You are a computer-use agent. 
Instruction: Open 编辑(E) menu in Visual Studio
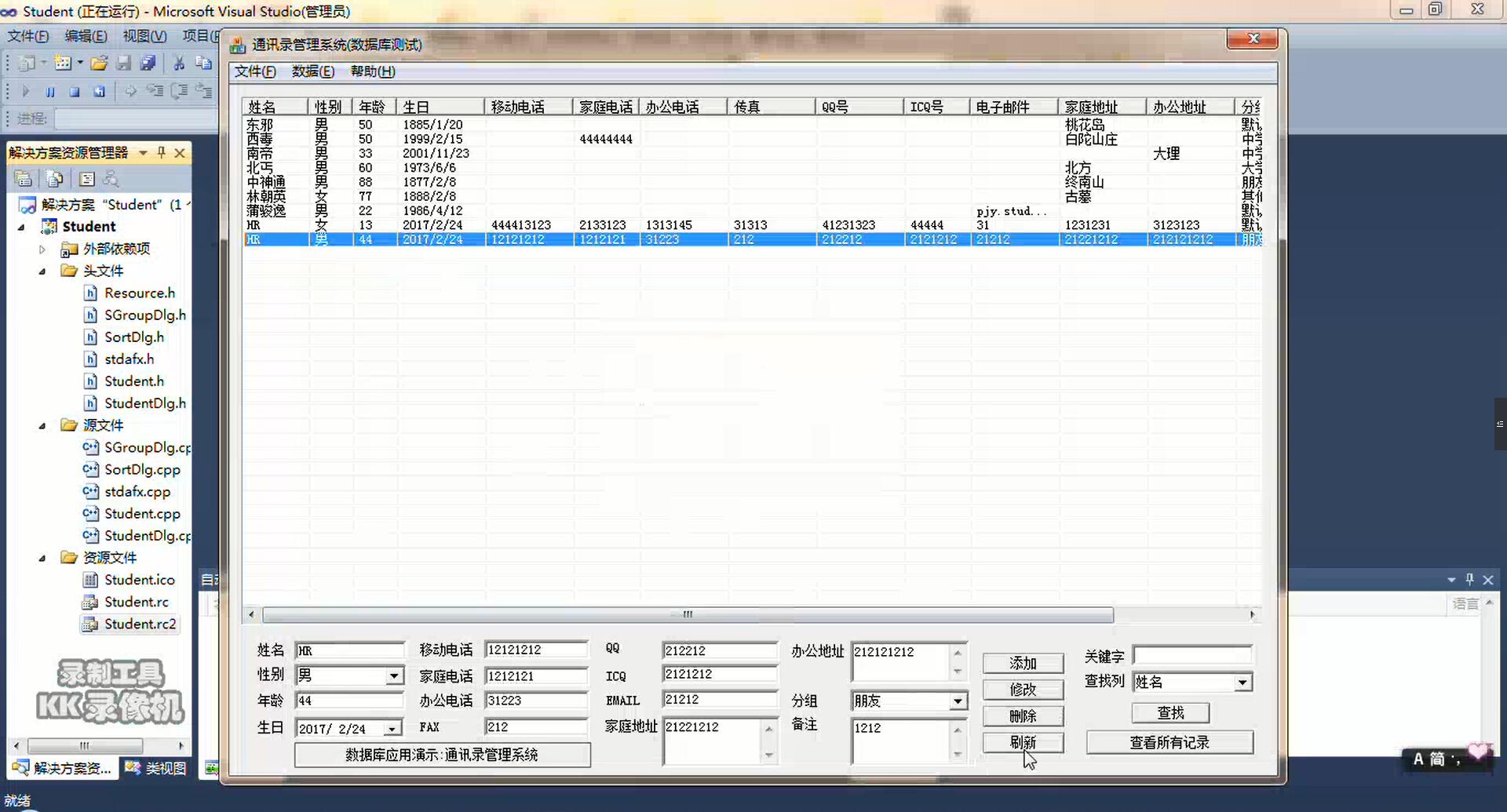(x=86, y=35)
